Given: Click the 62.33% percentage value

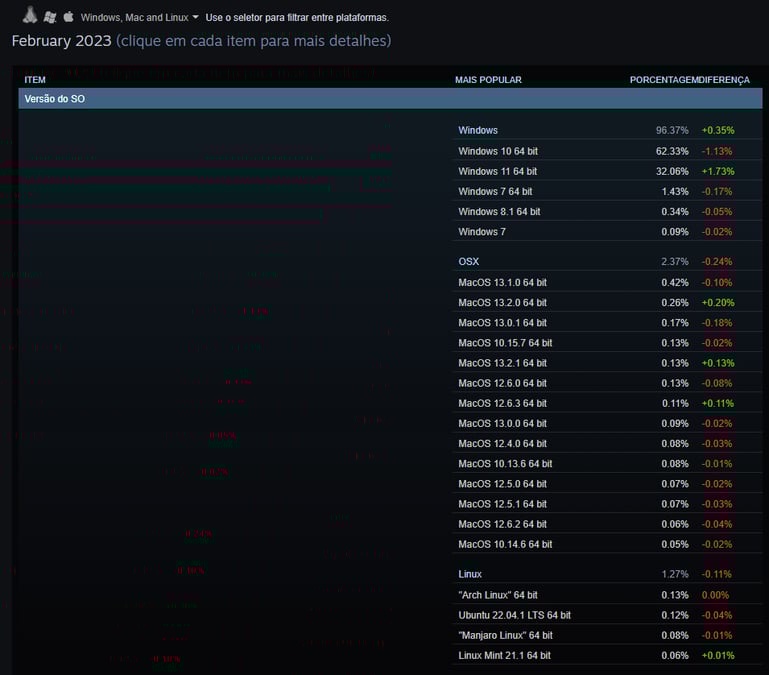Looking at the screenshot, I should pyautogui.click(x=672, y=151).
